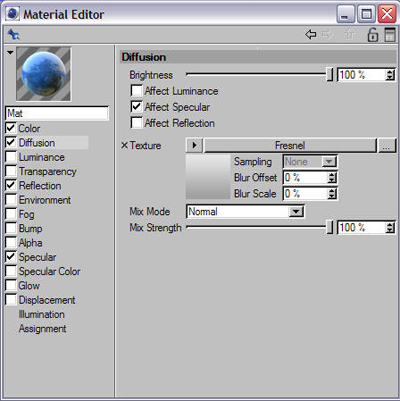Enable the Displacement channel checkbox
The width and height of the screenshot is (400, 401).
tap(11, 300)
